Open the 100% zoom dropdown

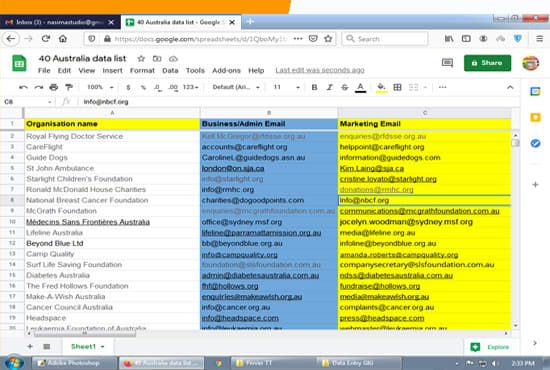coord(100,87)
